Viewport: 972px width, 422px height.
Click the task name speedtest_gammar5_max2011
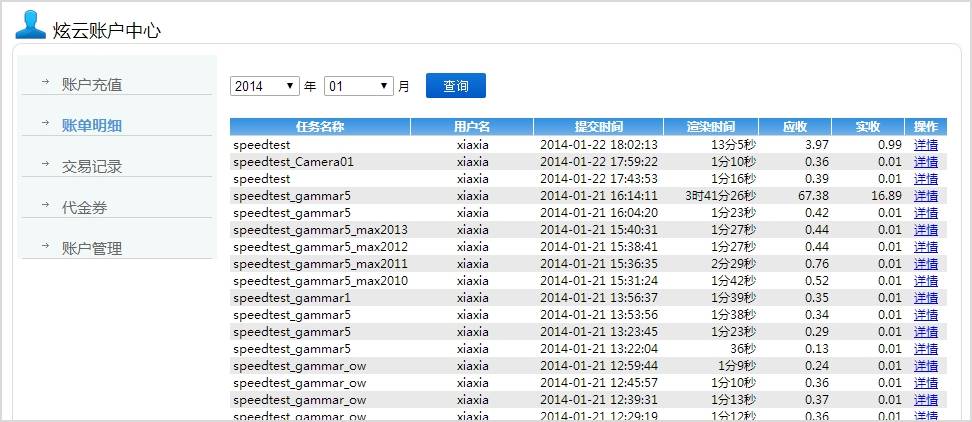(320, 264)
